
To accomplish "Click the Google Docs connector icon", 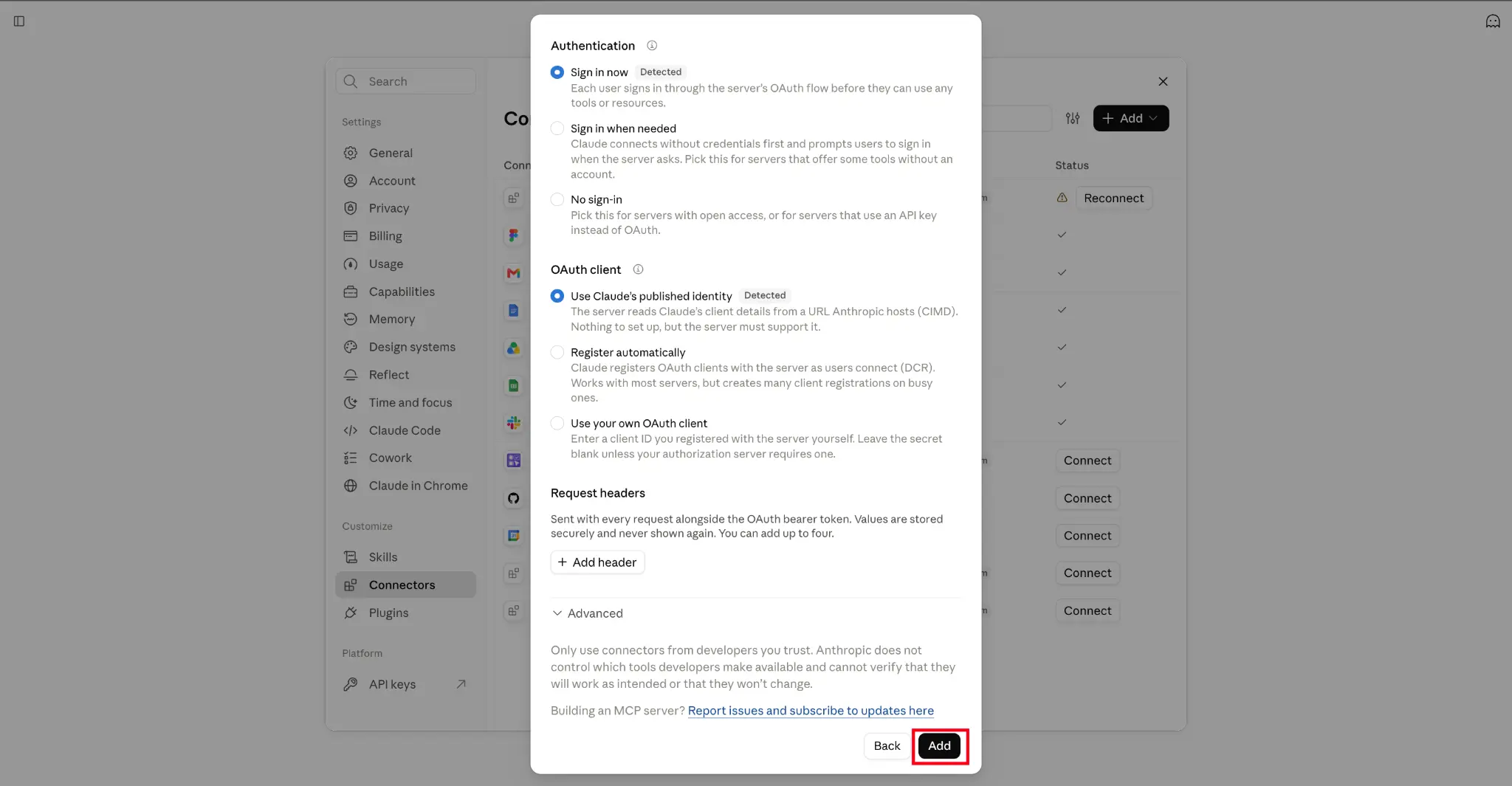I will (x=514, y=311).
